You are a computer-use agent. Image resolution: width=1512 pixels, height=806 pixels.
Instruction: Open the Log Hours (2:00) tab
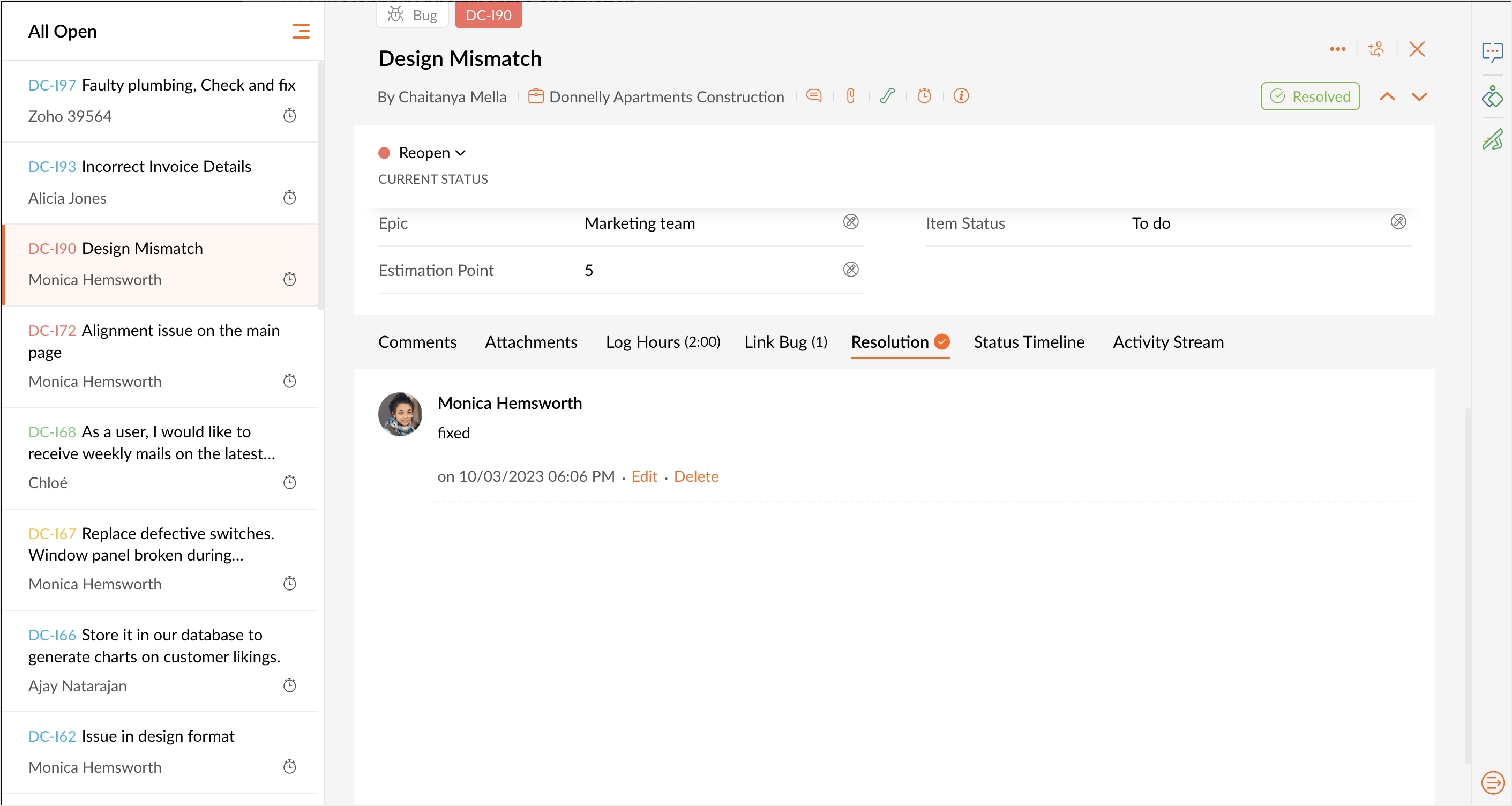pos(663,342)
